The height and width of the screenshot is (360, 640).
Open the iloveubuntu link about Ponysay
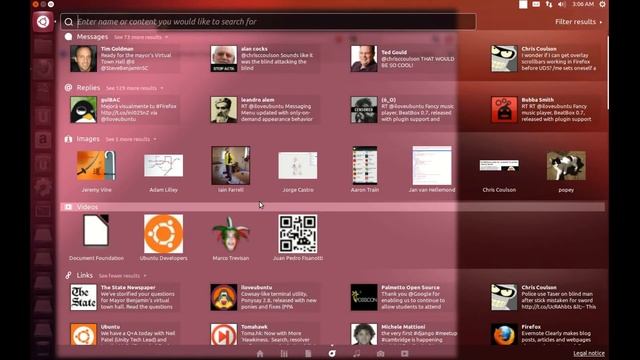tap(264, 297)
